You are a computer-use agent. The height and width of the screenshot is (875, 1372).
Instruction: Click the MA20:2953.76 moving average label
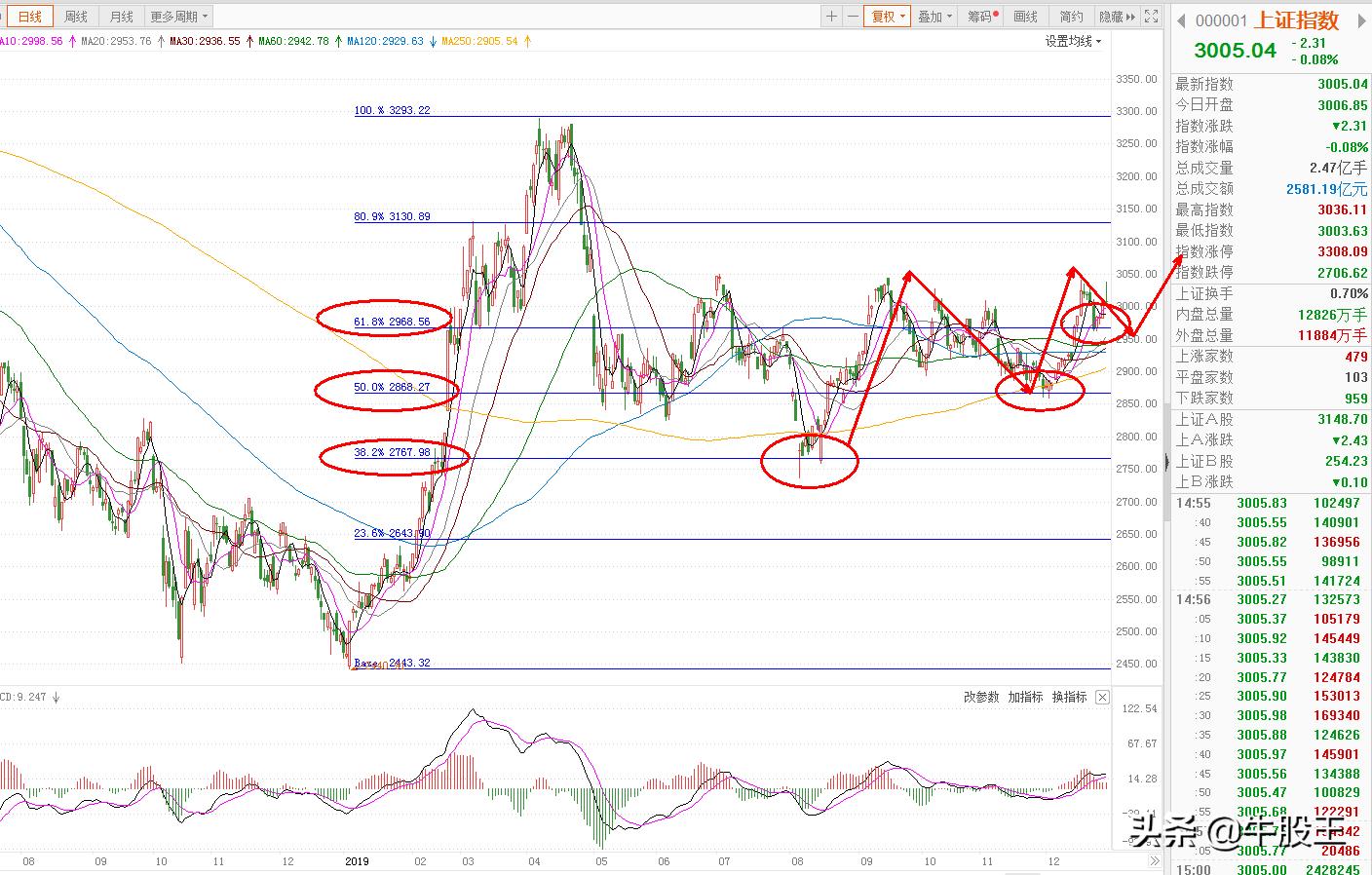tap(116, 42)
